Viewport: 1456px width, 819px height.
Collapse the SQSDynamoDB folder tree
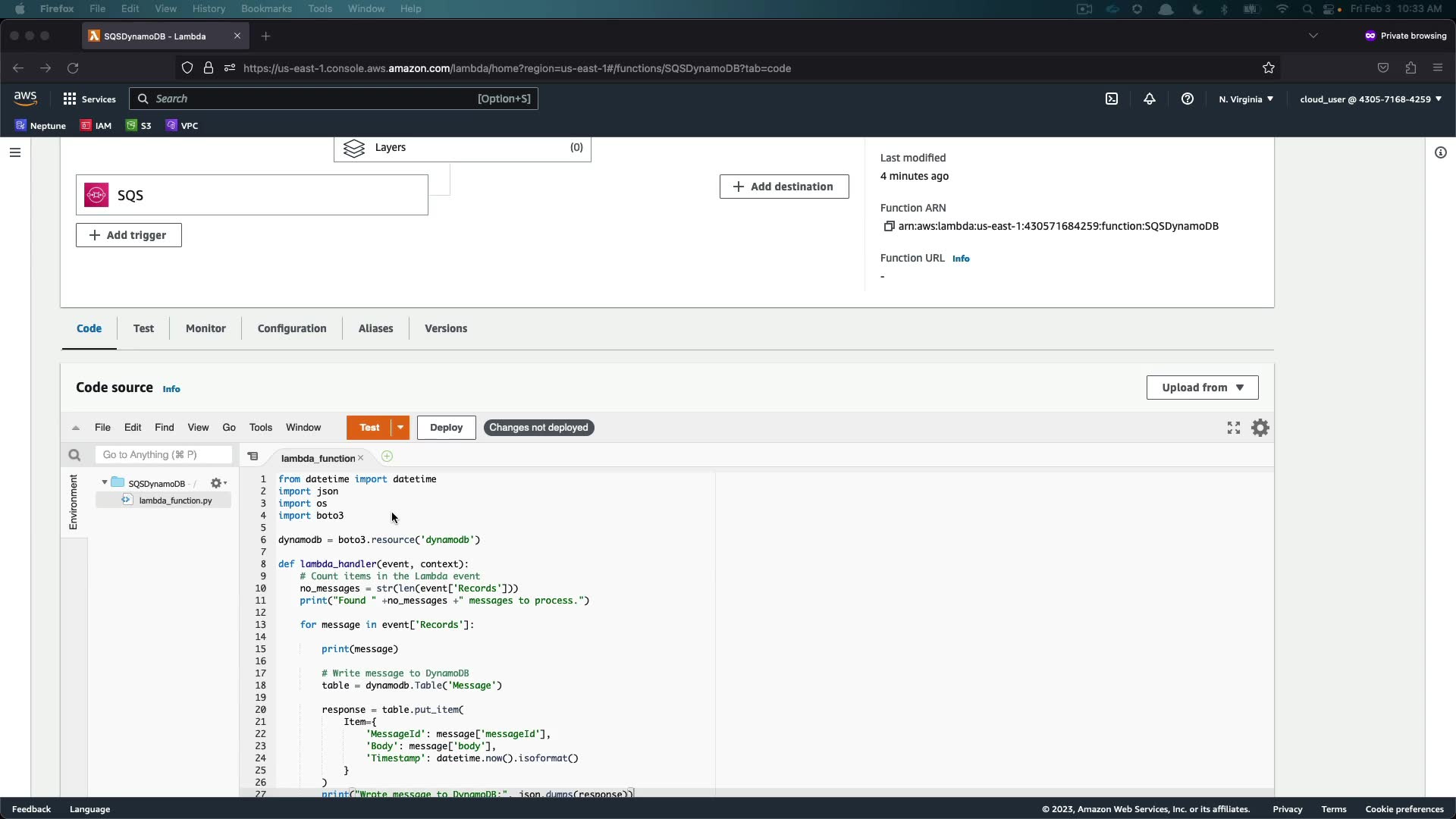(x=105, y=482)
